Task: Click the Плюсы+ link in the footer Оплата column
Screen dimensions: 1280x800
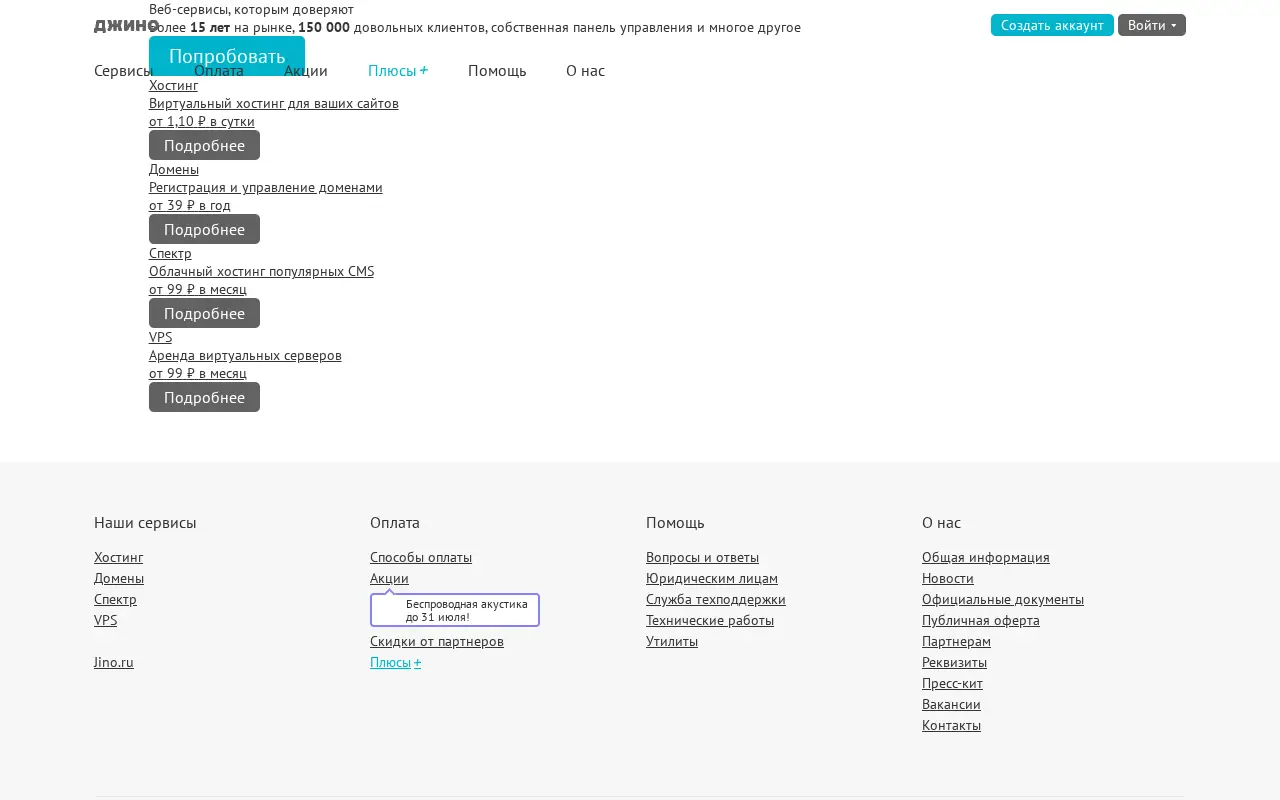Action: point(396,662)
